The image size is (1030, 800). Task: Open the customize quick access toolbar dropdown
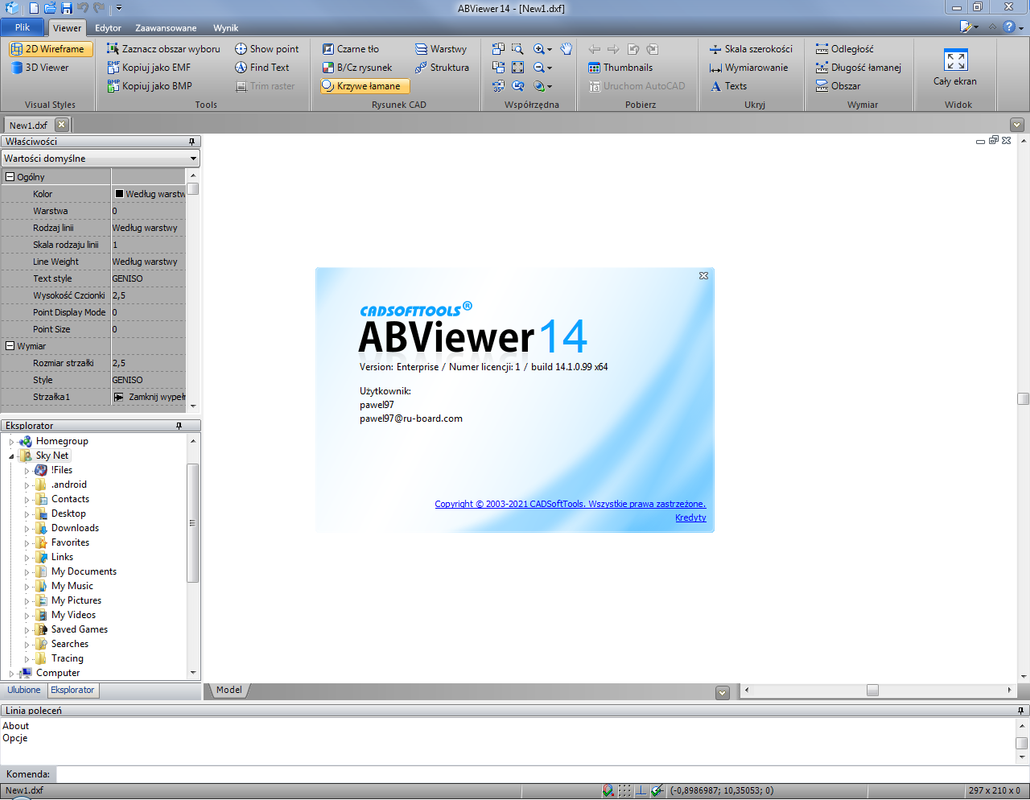click(119, 9)
